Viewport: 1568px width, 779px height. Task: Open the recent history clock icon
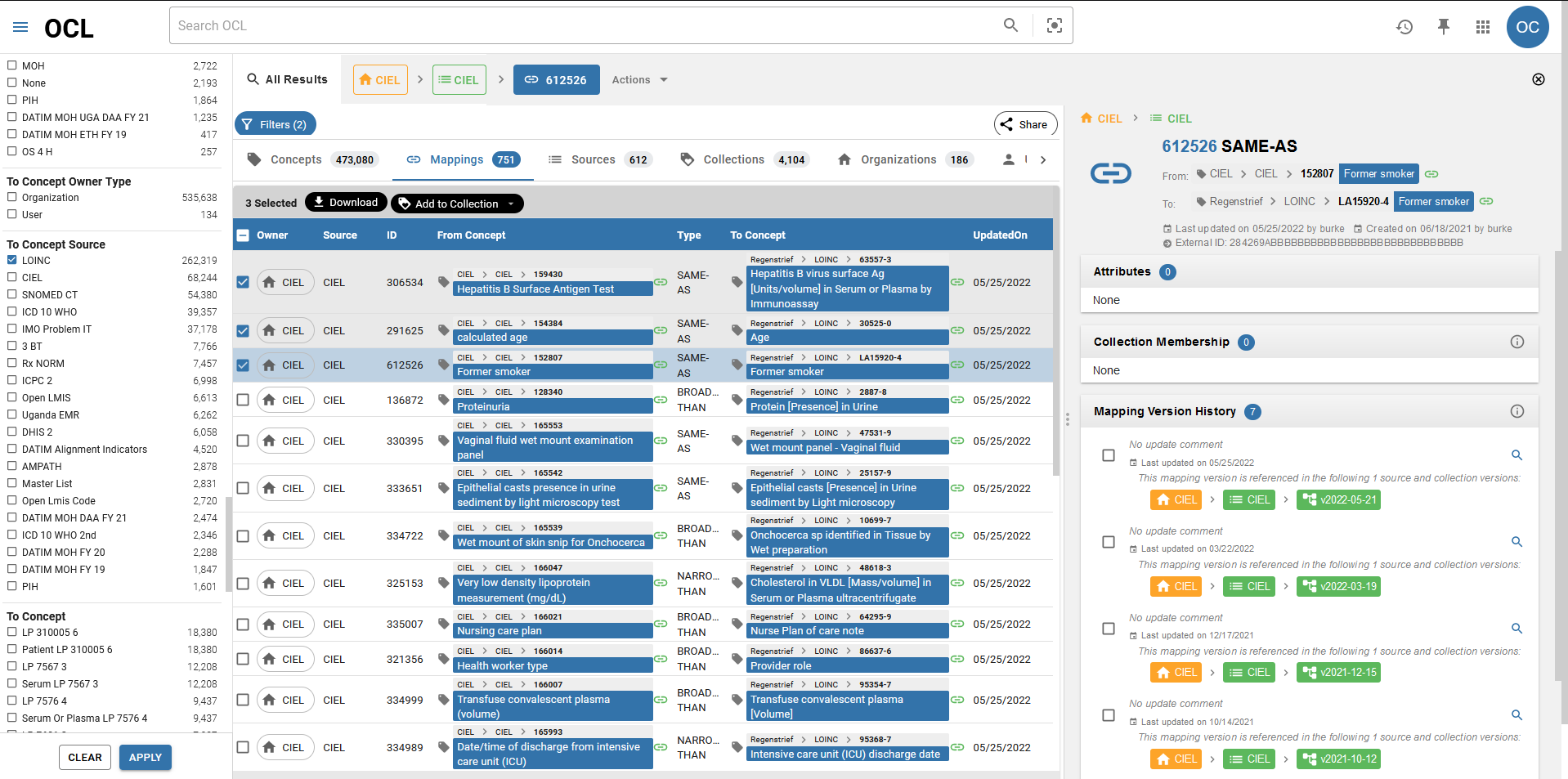(1404, 26)
